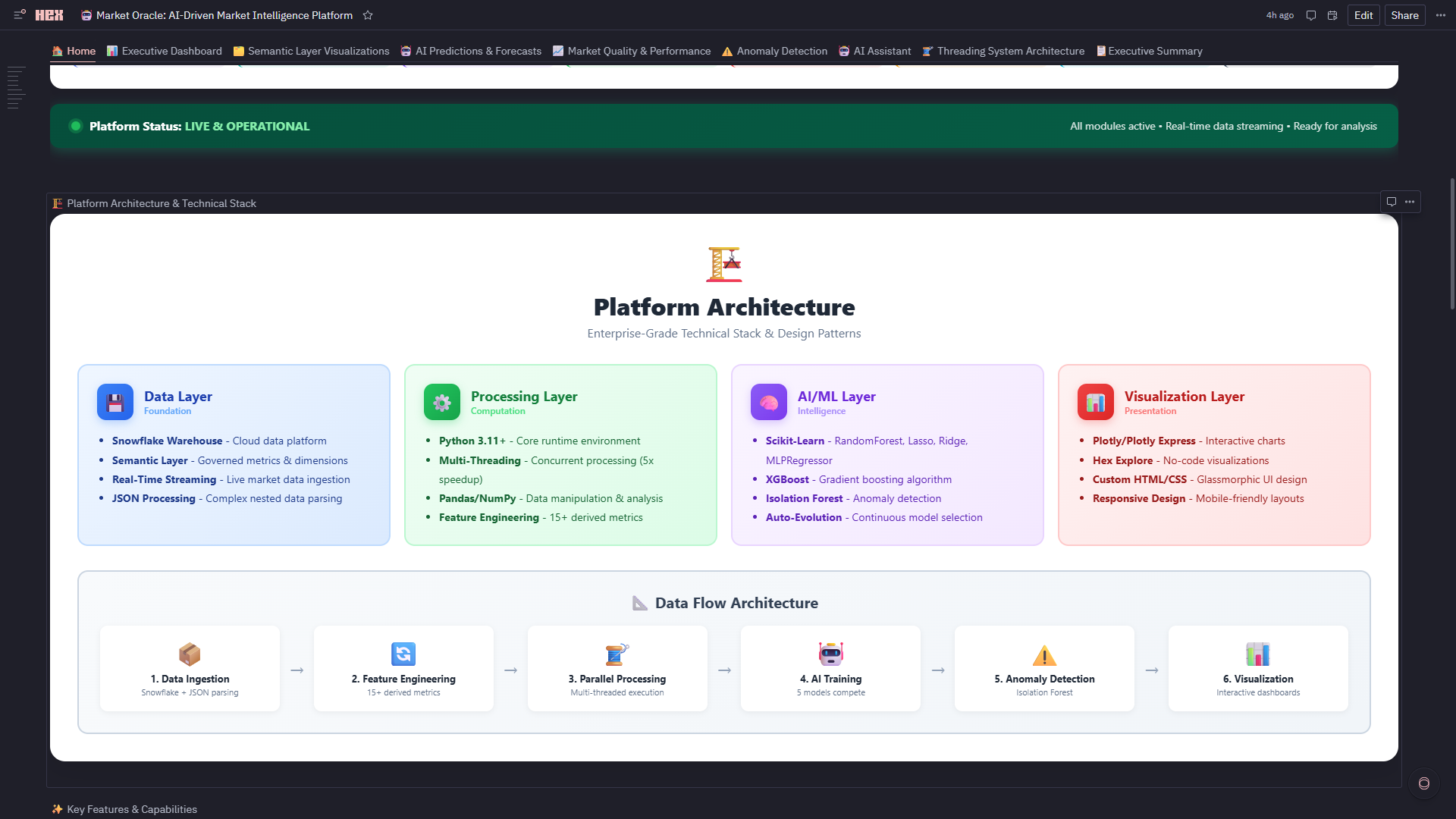Click the Share button
This screenshot has width=1456, height=819.
pos(1404,15)
